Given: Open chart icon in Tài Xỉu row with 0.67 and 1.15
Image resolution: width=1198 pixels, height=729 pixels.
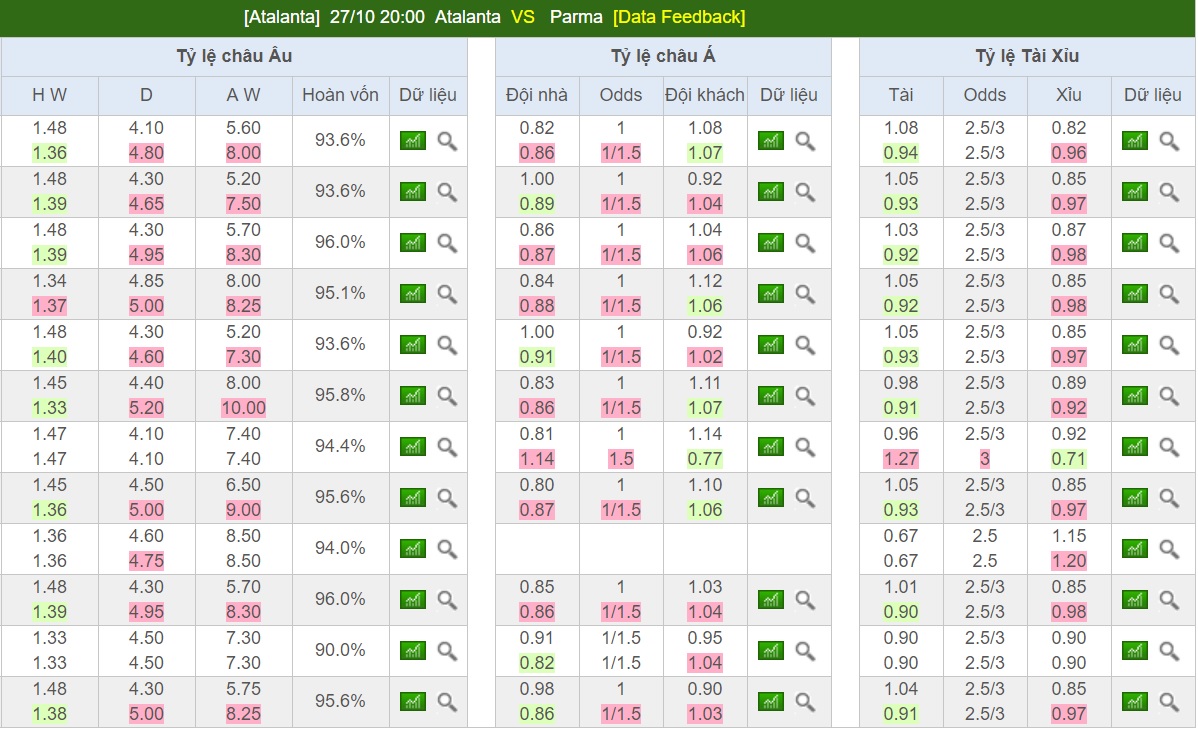Looking at the screenshot, I should click(1135, 549).
